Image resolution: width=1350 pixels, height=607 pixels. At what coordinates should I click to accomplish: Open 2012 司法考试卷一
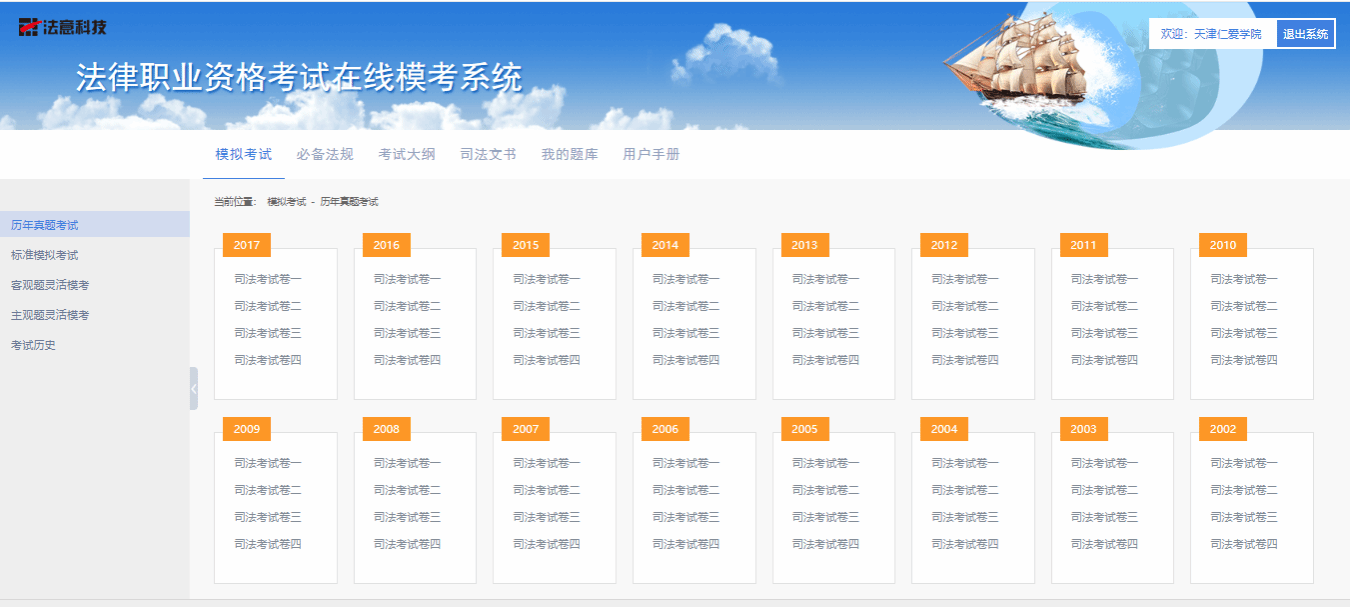pos(965,279)
